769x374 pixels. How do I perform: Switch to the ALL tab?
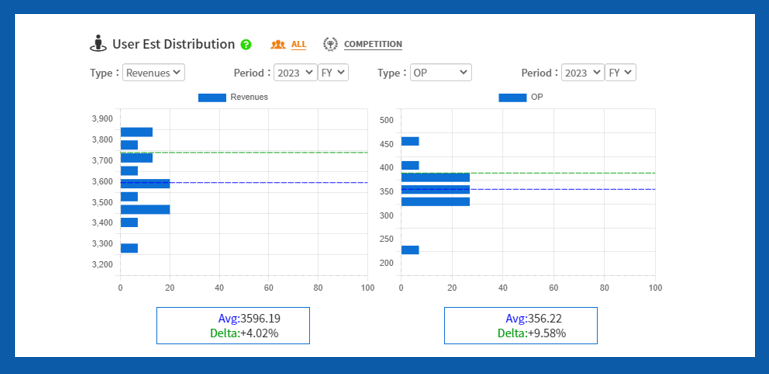pyautogui.click(x=299, y=45)
